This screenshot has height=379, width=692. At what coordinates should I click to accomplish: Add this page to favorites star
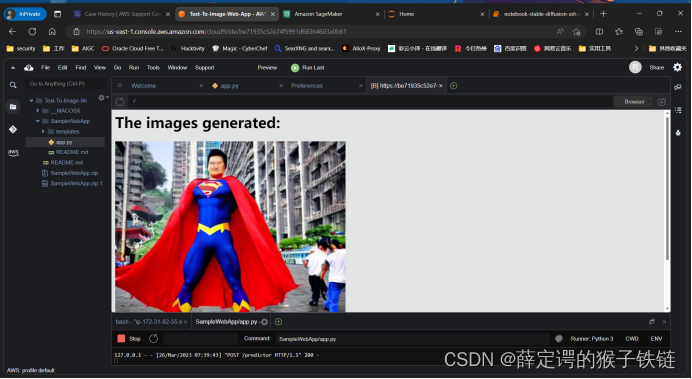(576, 32)
